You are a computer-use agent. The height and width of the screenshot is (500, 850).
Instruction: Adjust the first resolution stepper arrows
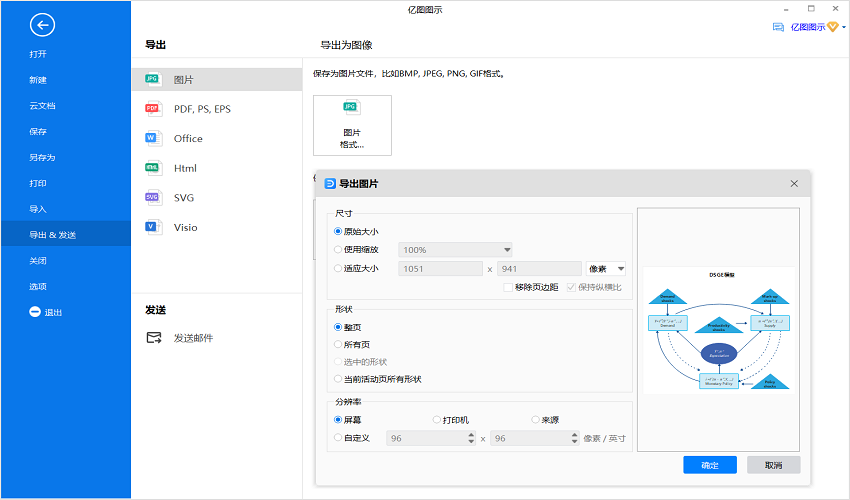pyautogui.click(x=471, y=438)
